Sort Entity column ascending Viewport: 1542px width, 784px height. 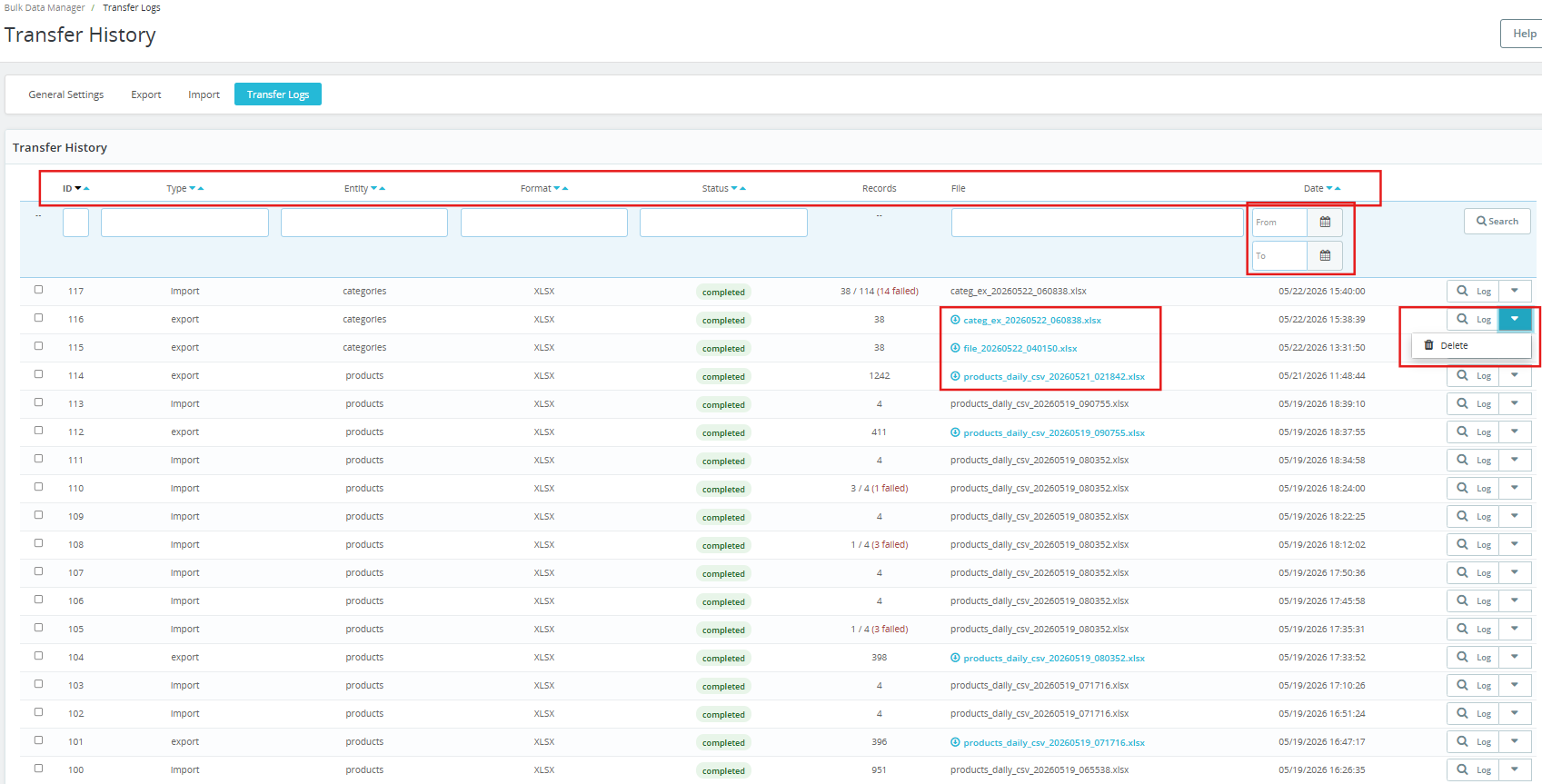pos(383,188)
